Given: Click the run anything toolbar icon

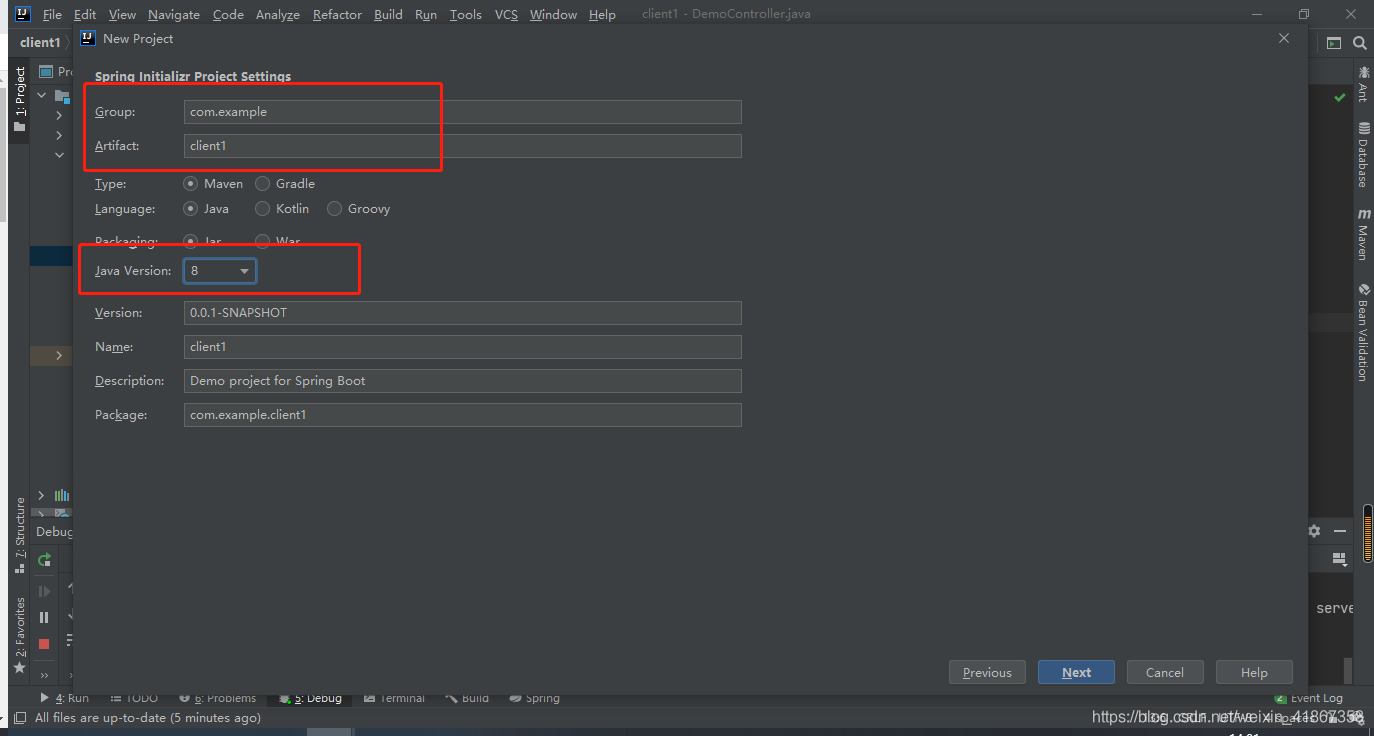Looking at the screenshot, I should (x=1333, y=43).
